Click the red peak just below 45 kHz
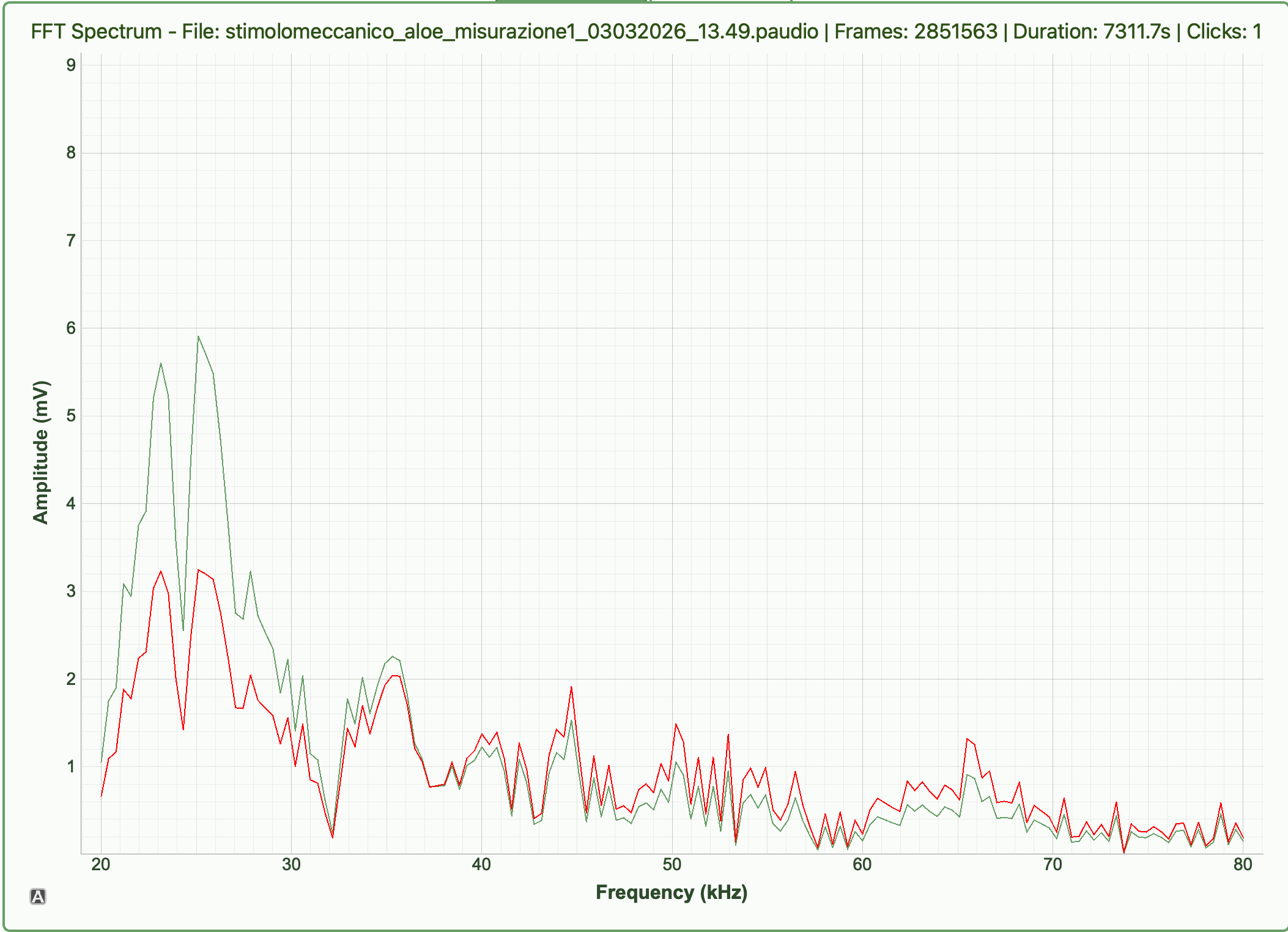 (571, 687)
